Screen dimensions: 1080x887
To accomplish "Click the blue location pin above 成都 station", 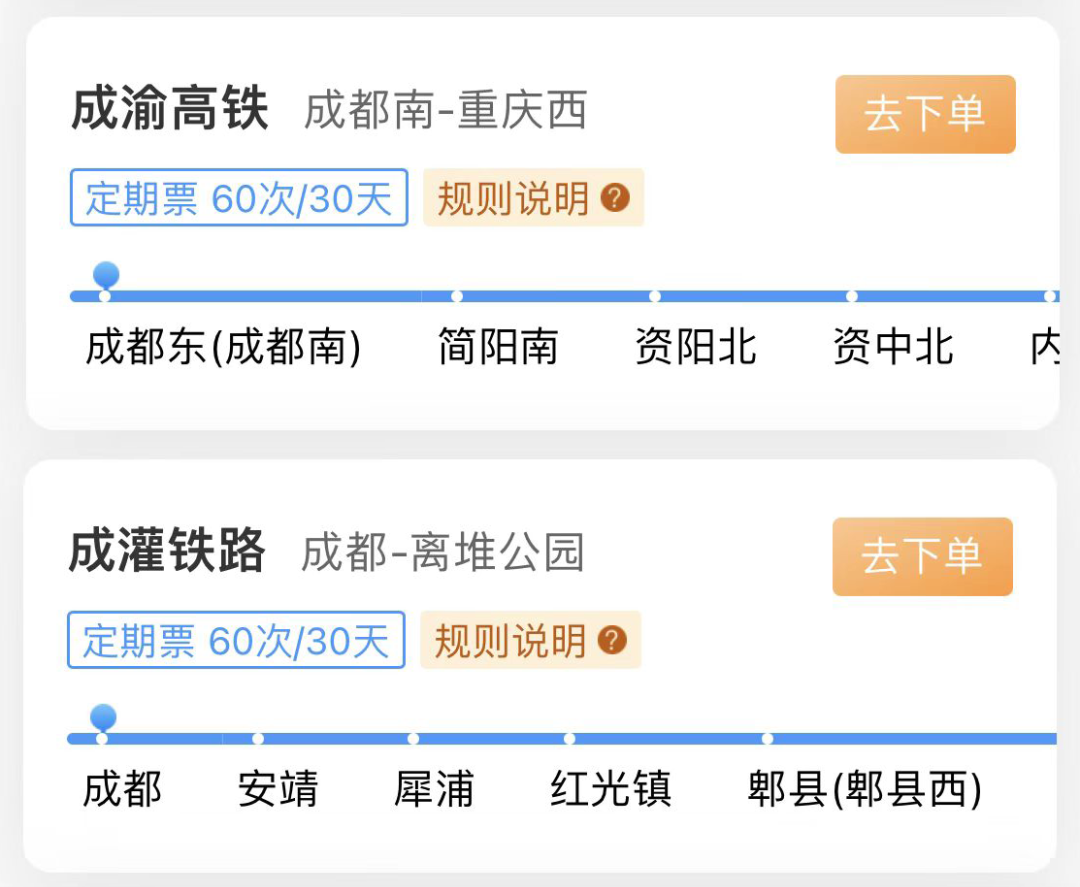I will click(103, 717).
